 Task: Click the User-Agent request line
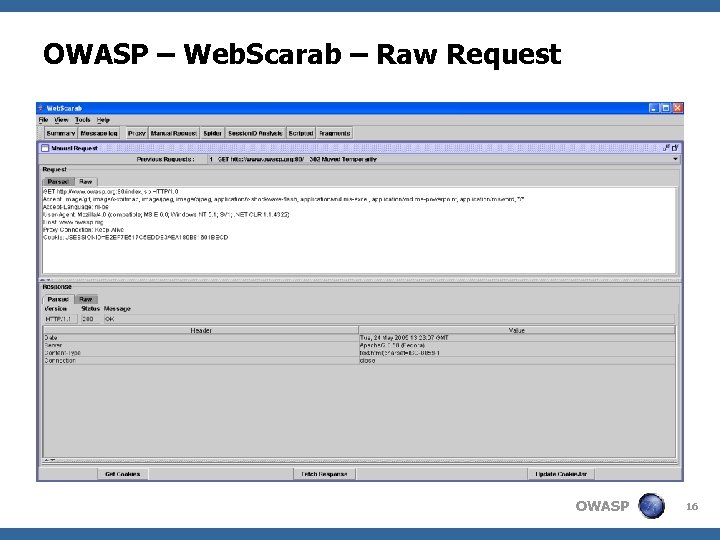pos(166,214)
